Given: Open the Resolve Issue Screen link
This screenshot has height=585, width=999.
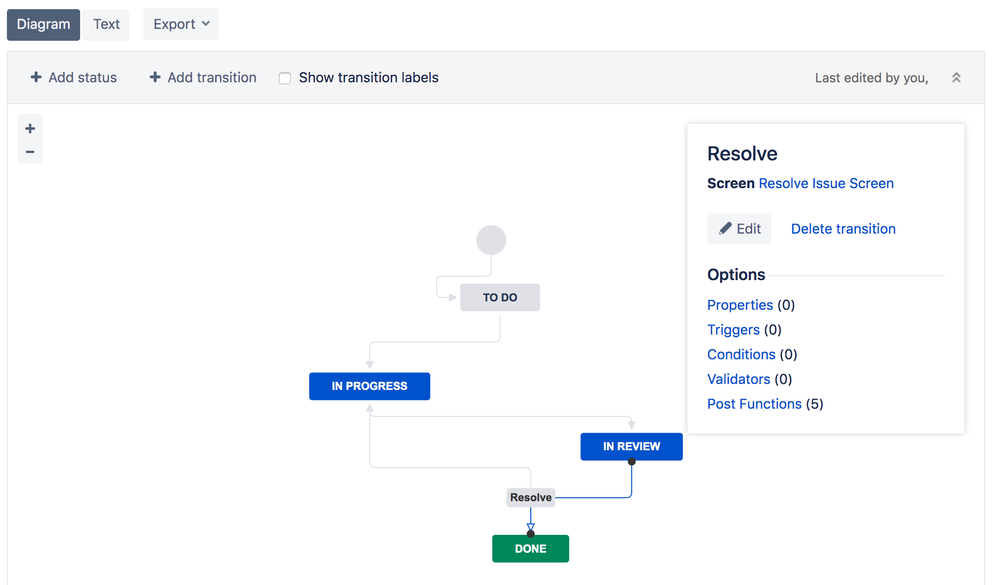Looking at the screenshot, I should click(x=825, y=183).
